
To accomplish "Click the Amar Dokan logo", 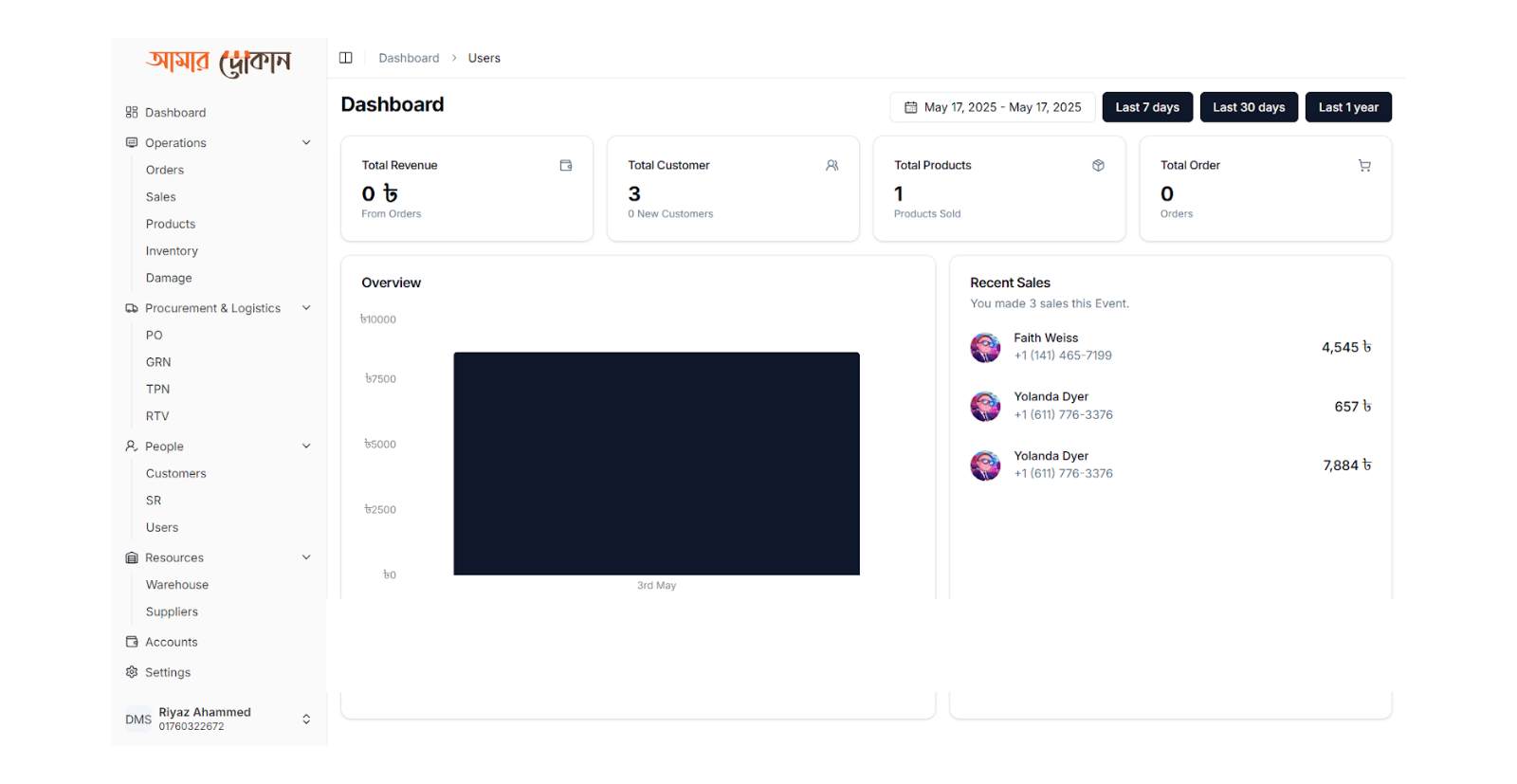I will click(218, 64).
